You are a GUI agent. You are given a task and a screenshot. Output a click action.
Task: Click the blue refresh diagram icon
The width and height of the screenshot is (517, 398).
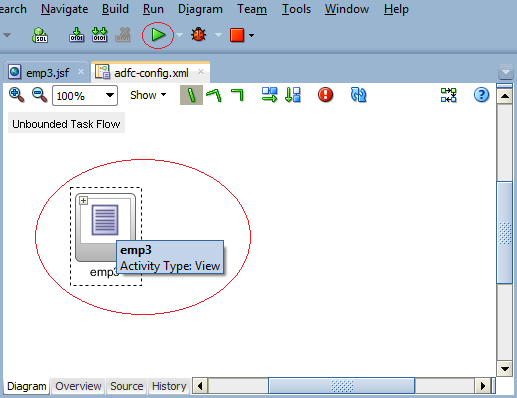coord(358,95)
